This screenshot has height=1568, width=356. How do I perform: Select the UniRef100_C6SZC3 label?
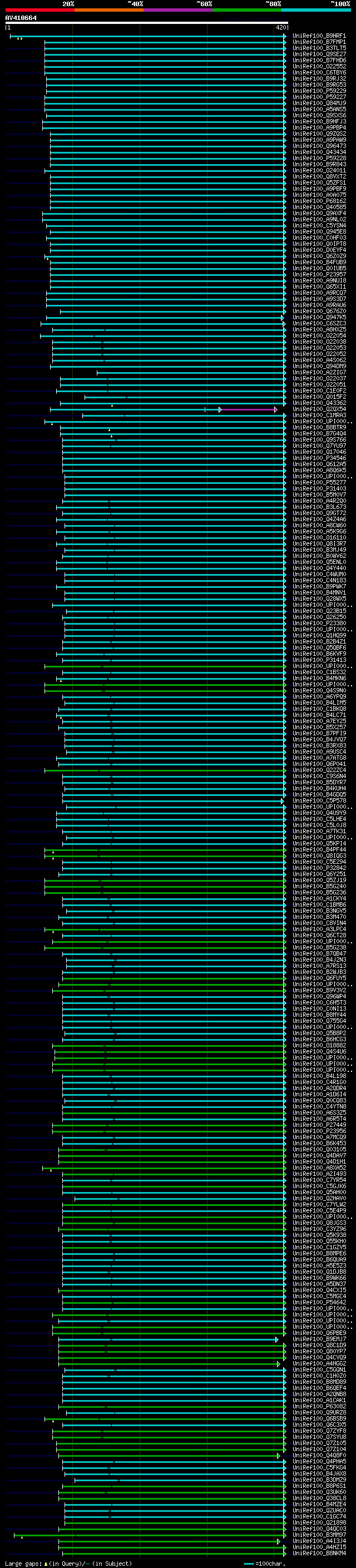coord(319,323)
